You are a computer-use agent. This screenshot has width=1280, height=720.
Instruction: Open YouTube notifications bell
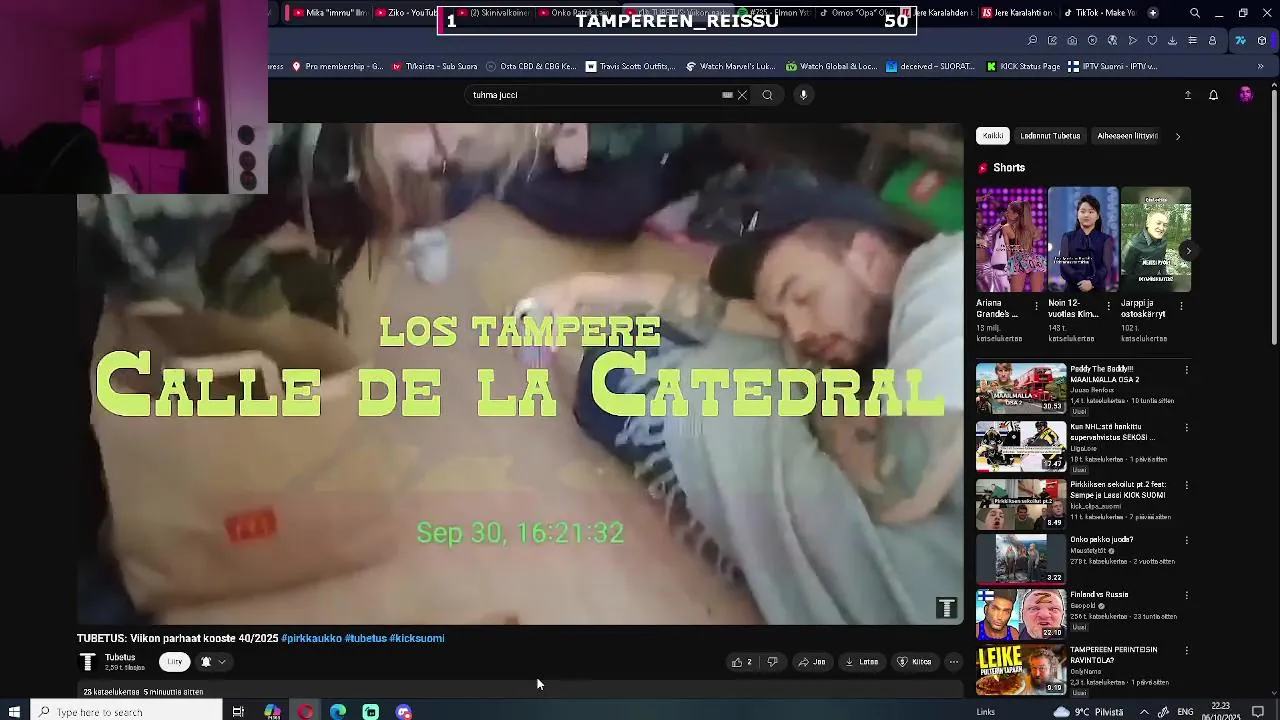(1213, 95)
